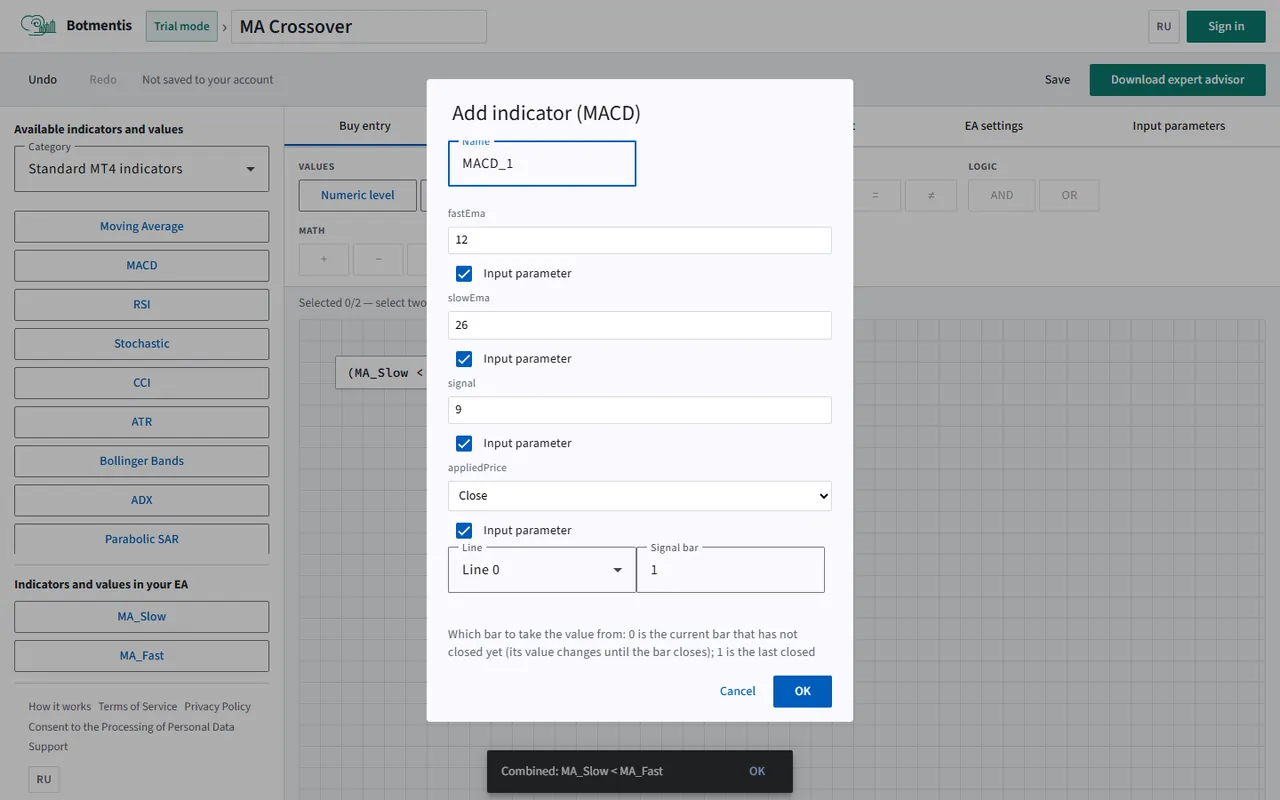Go to the Input parameters tab
Screen dimensions: 1280x800
tap(1179, 126)
